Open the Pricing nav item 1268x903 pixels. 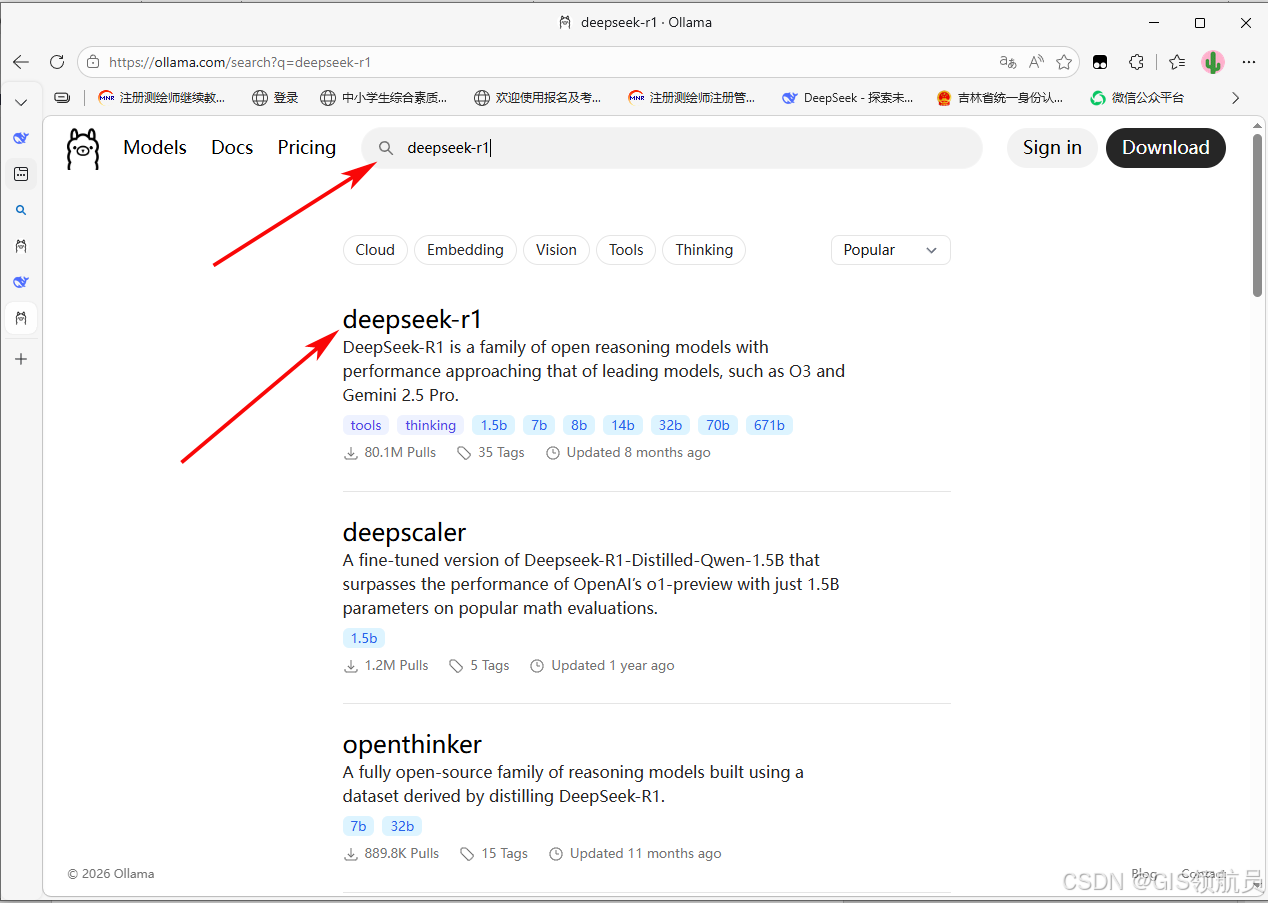tap(307, 148)
